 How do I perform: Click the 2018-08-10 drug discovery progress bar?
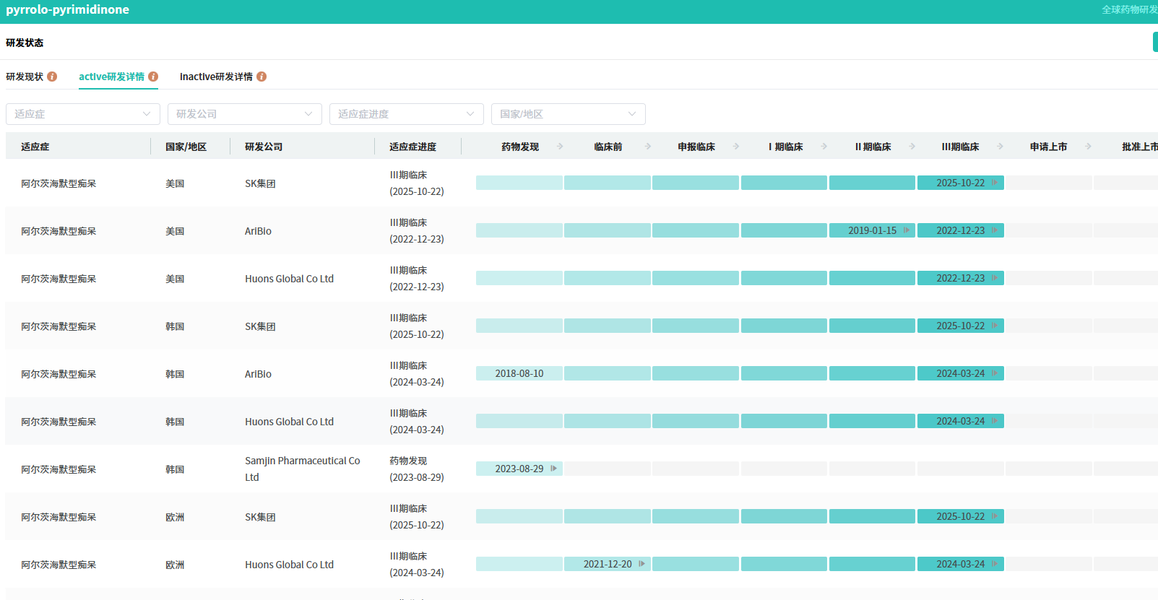coord(519,373)
